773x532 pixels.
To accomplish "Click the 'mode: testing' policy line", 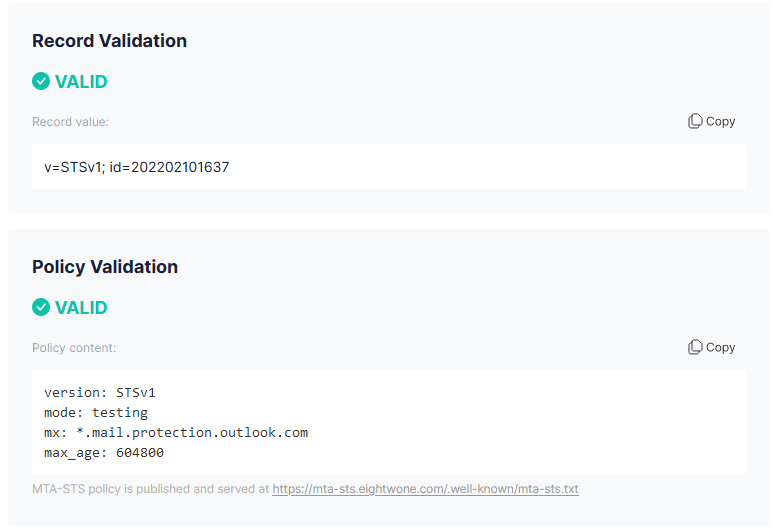I will point(96,412).
